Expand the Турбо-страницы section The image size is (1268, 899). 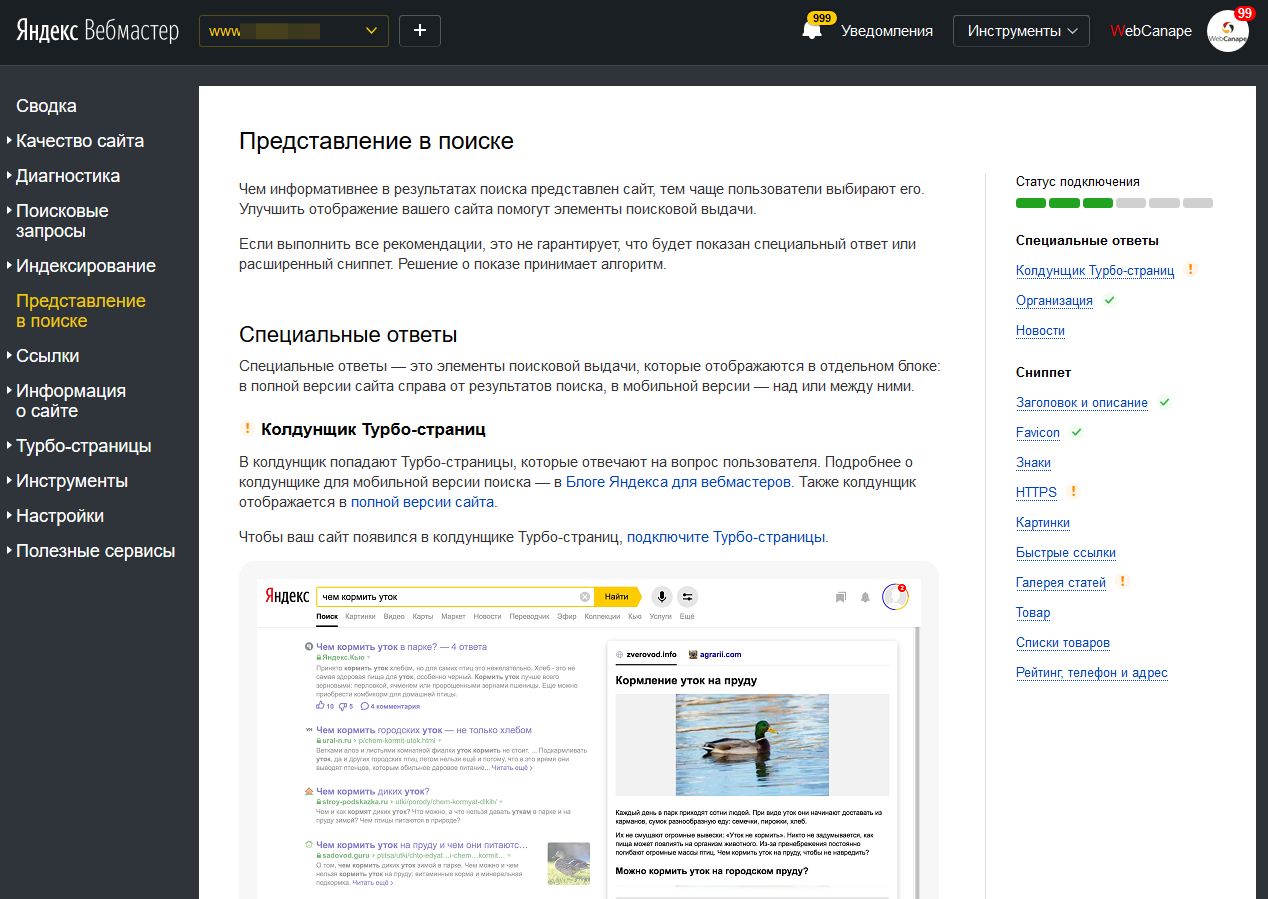[x=84, y=446]
